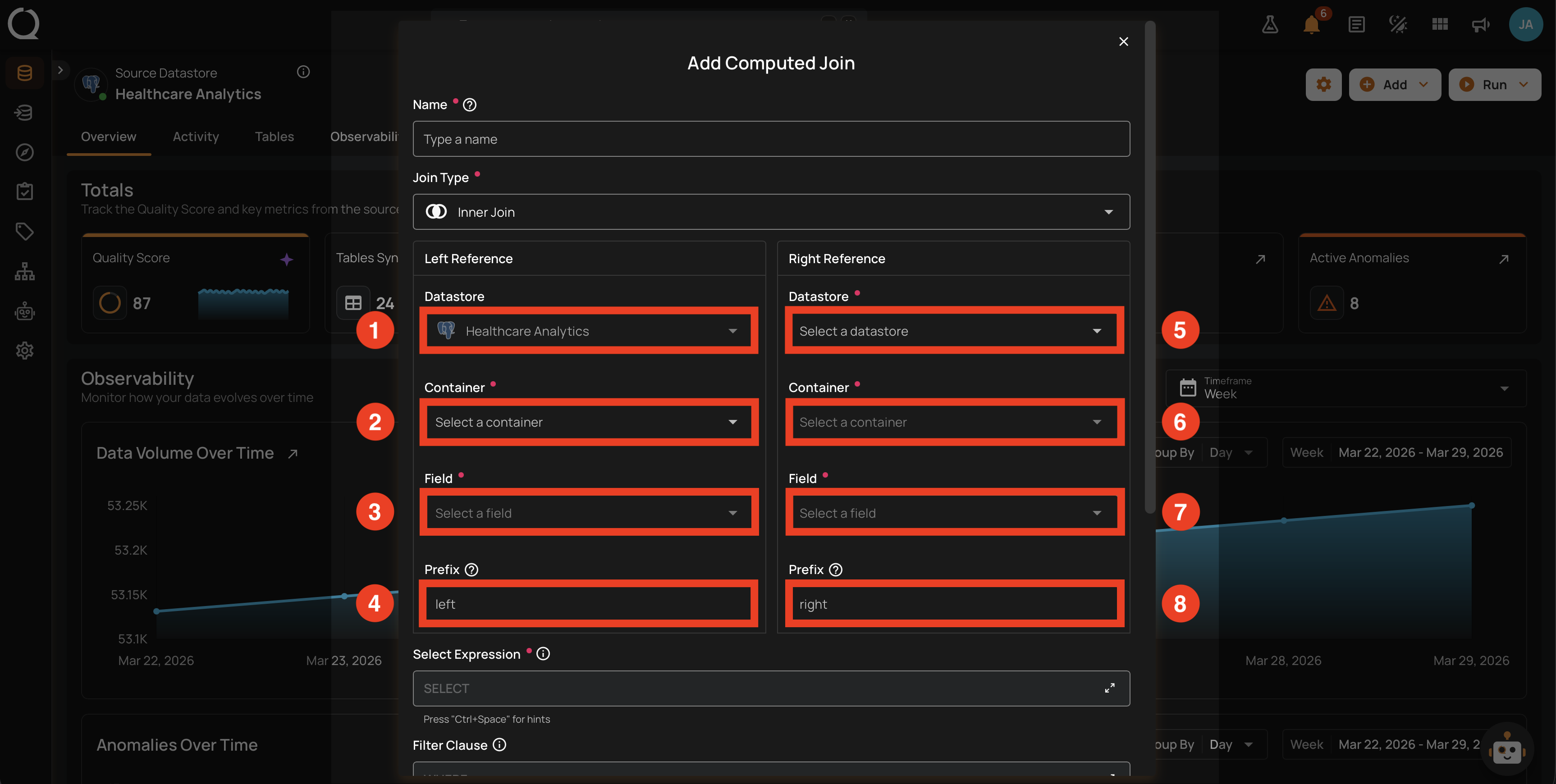Click the datastore settings gear button
Screen dimensions: 1556x784
(1323, 85)
